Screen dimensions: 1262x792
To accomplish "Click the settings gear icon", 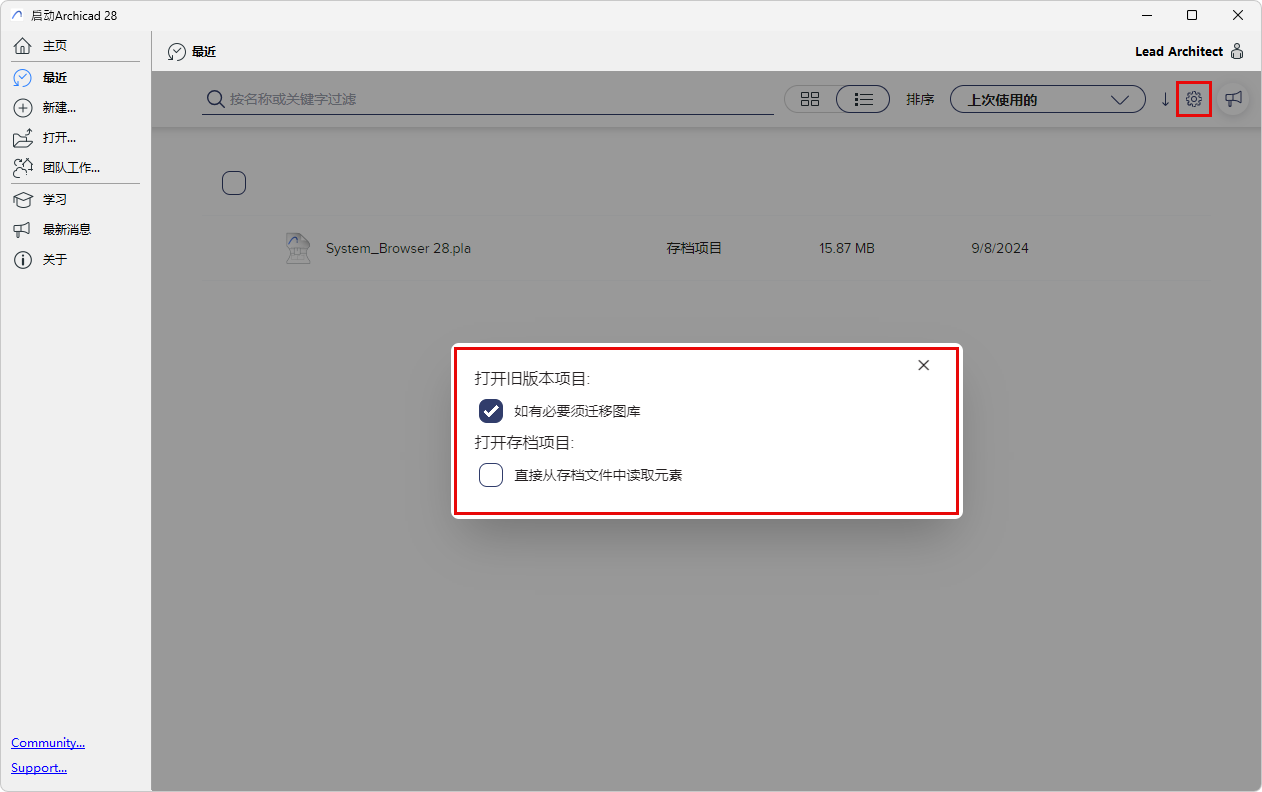I will (x=1194, y=99).
